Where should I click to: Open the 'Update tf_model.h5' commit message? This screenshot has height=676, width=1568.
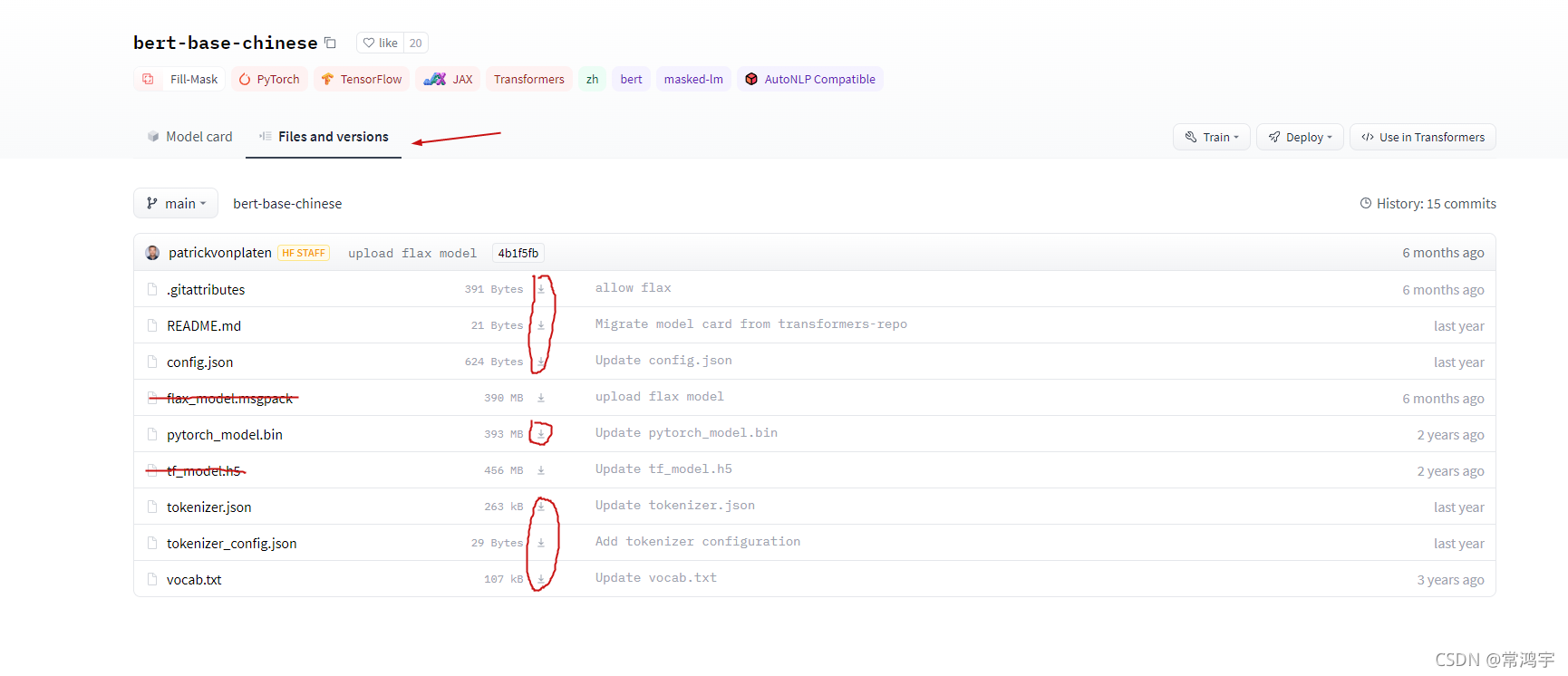pyautogui.click(x=663, y=469)
